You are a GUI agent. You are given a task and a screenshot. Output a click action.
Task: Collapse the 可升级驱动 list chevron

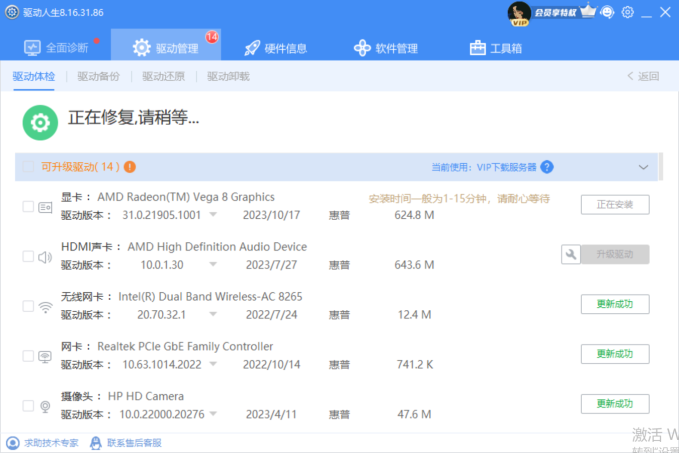coord(643,167)
